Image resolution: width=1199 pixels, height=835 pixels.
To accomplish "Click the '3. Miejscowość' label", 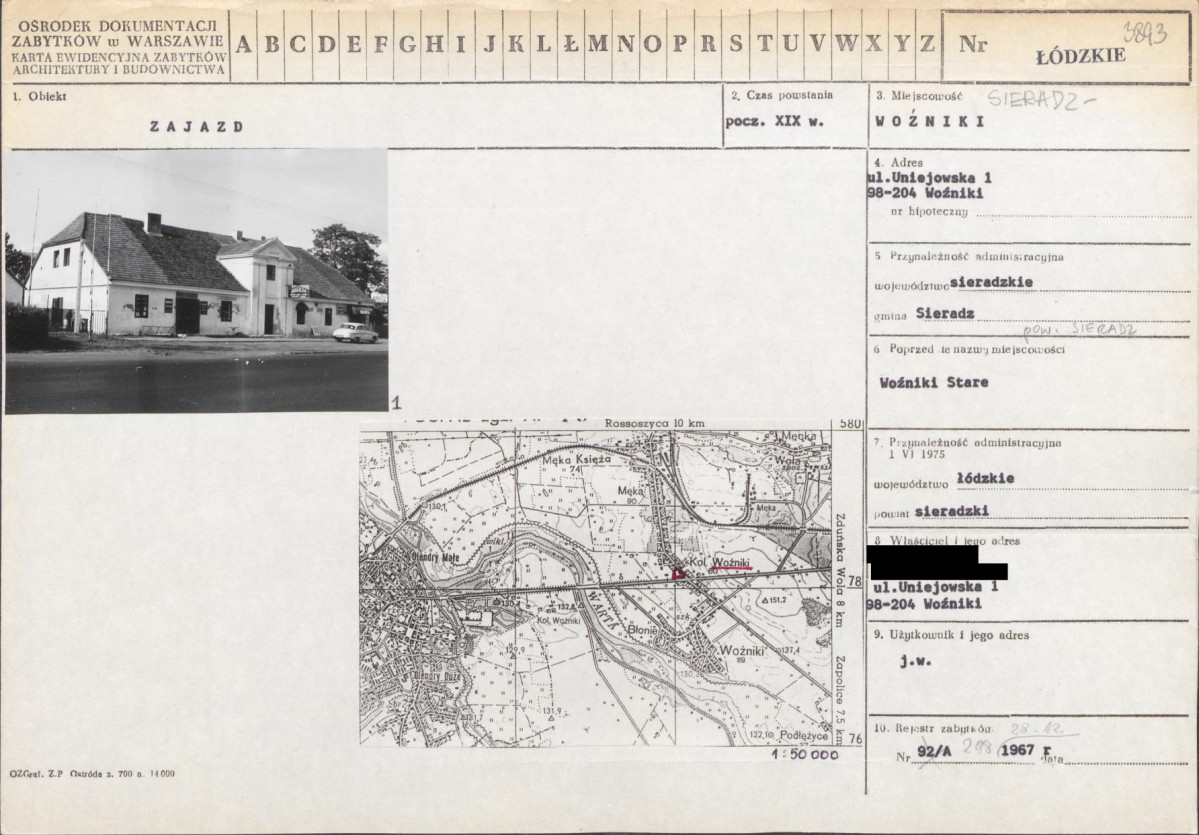I will 919,96.
